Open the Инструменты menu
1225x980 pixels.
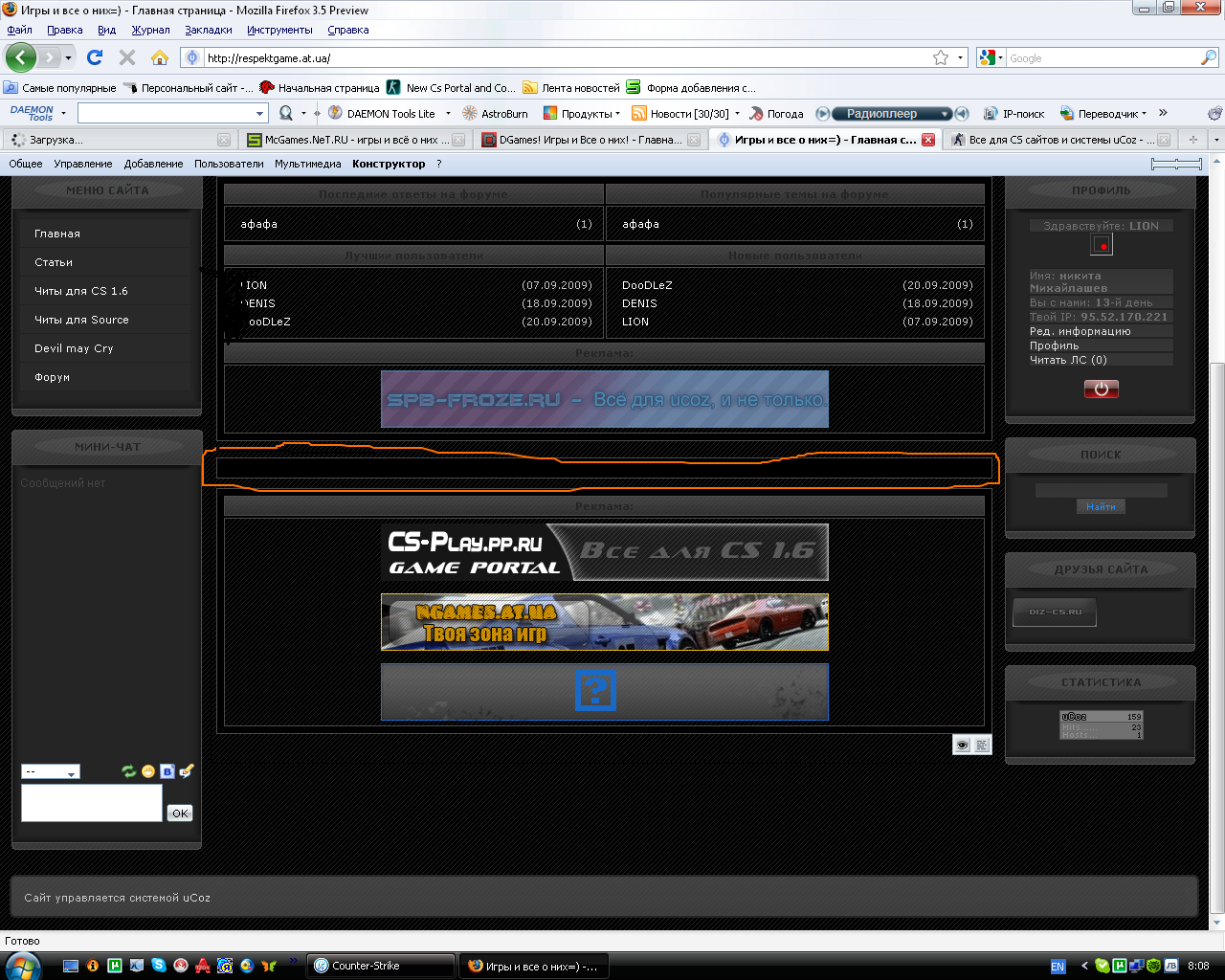tap(279, 30)
